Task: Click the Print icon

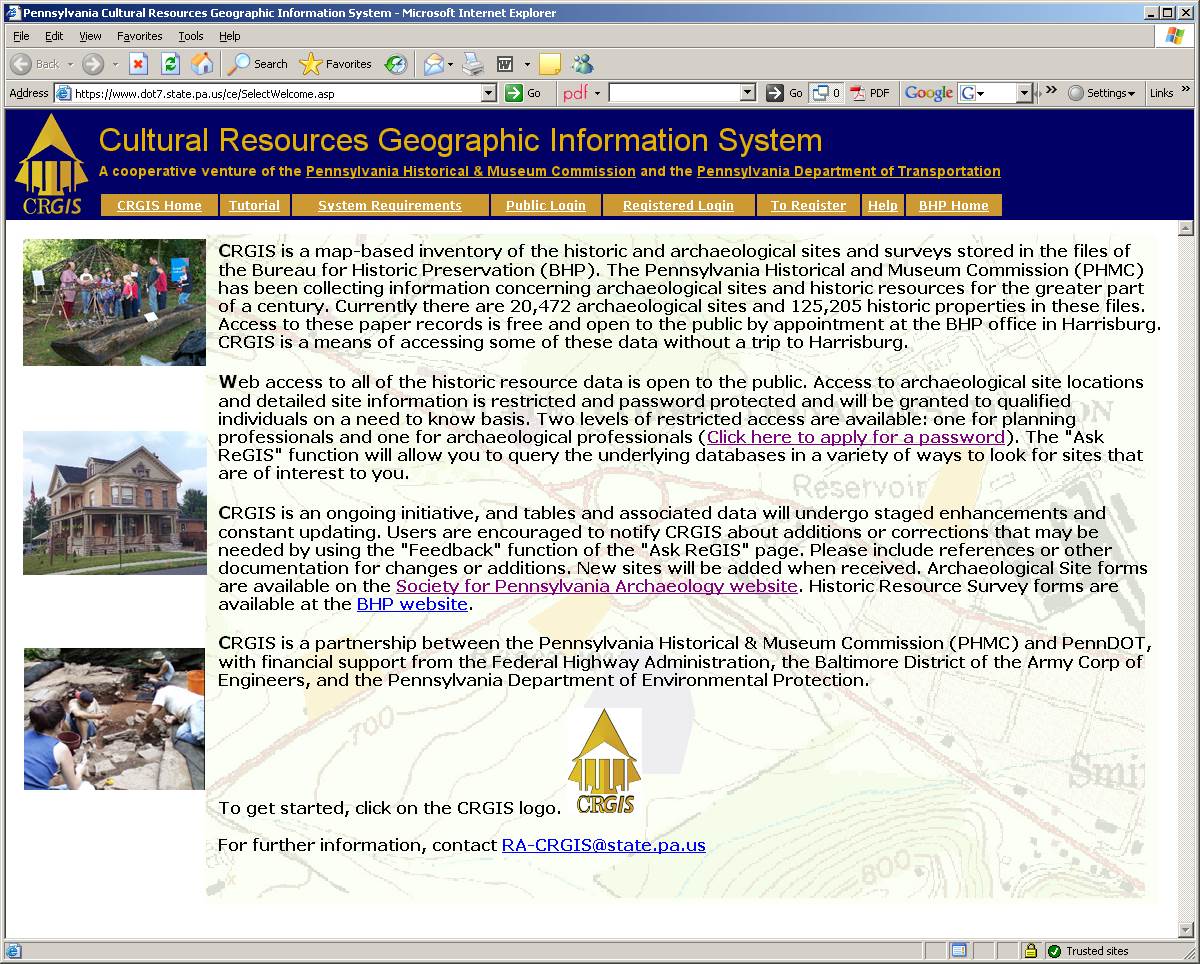Action: (x=473, y=64)
